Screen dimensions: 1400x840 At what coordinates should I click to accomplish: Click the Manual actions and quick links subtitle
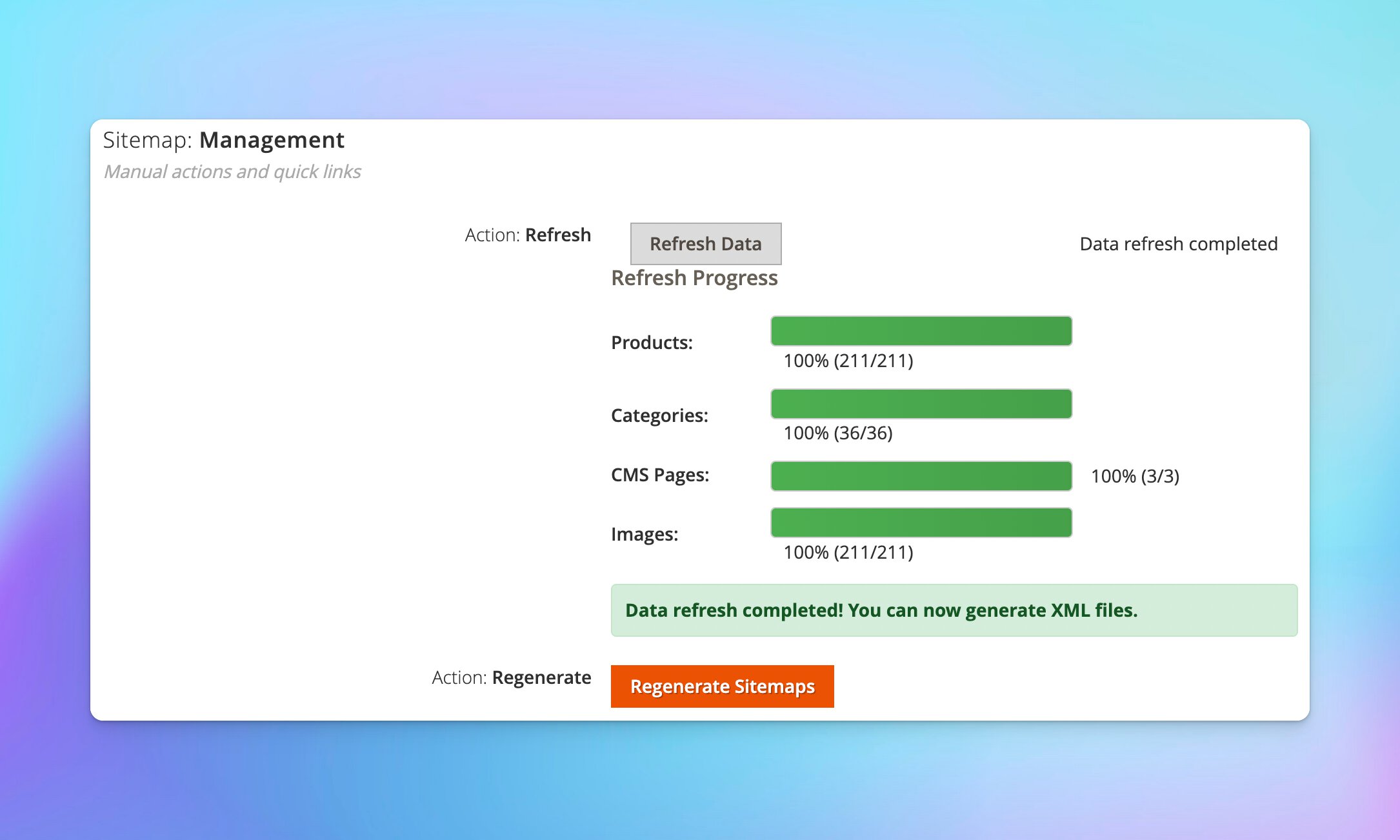pyautogui.click(x=232, y=172)
